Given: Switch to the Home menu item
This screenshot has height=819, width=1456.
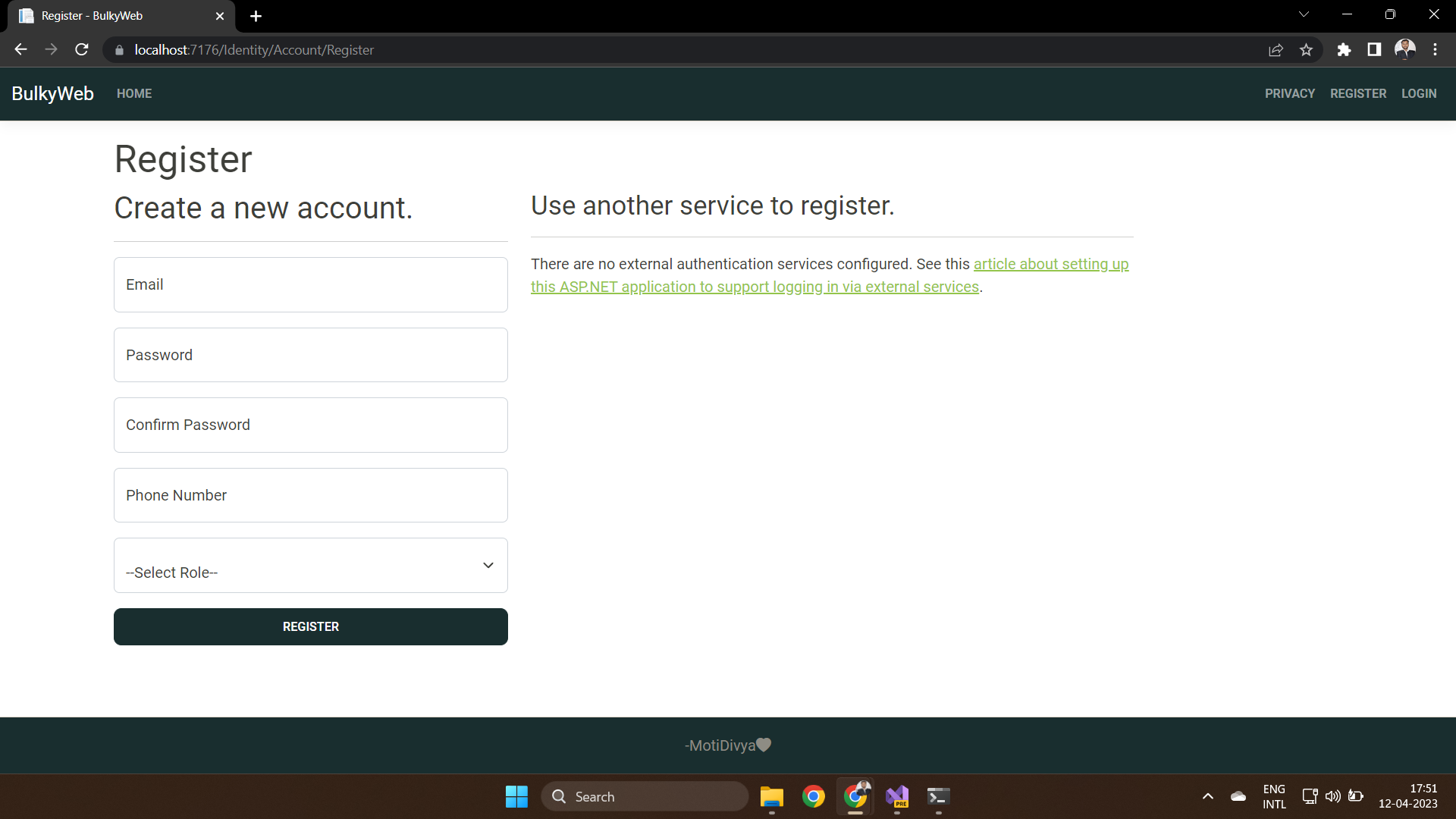Looking at the screenshot, I should pos(134,93).
